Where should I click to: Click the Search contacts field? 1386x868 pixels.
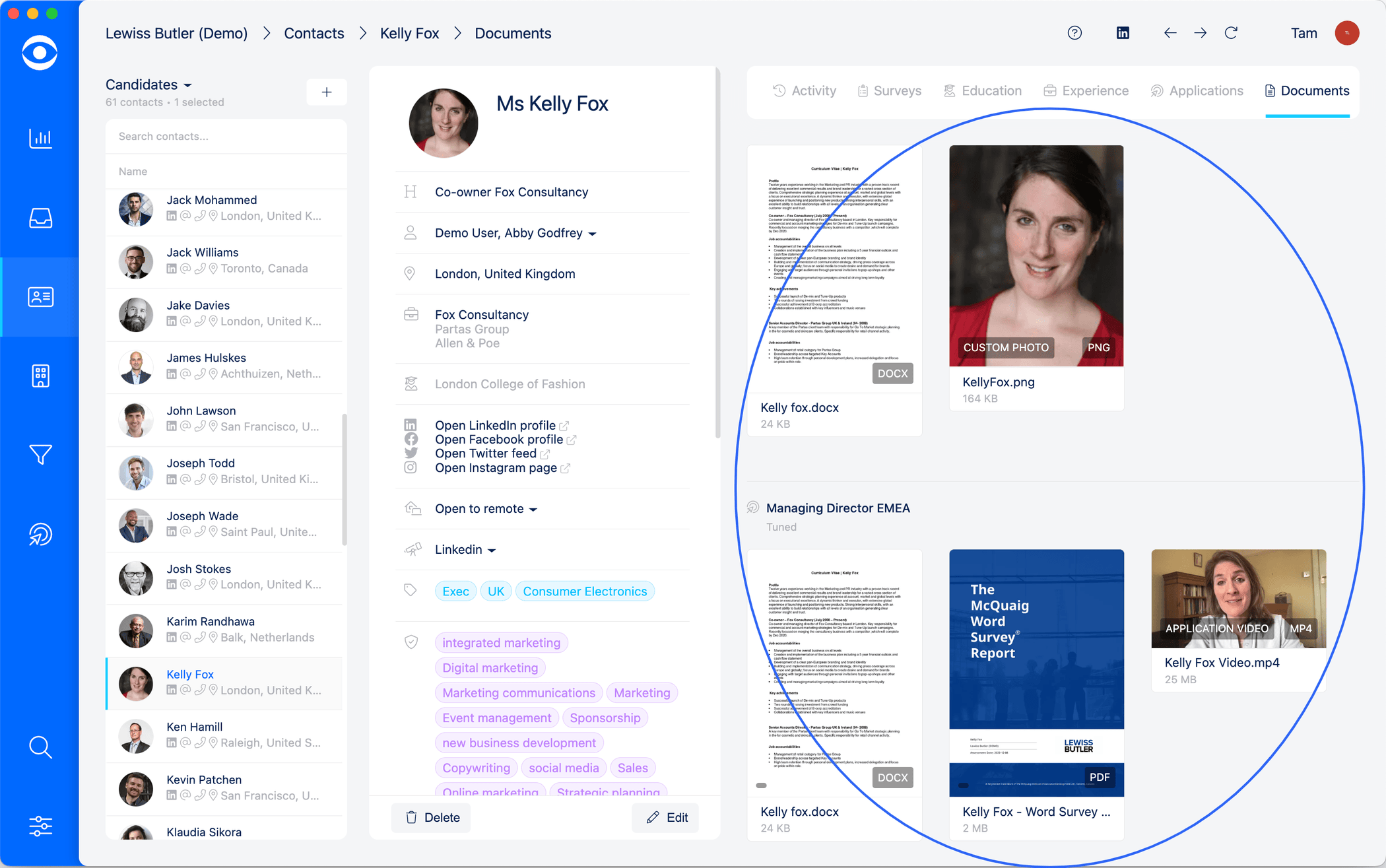point(226,137)
